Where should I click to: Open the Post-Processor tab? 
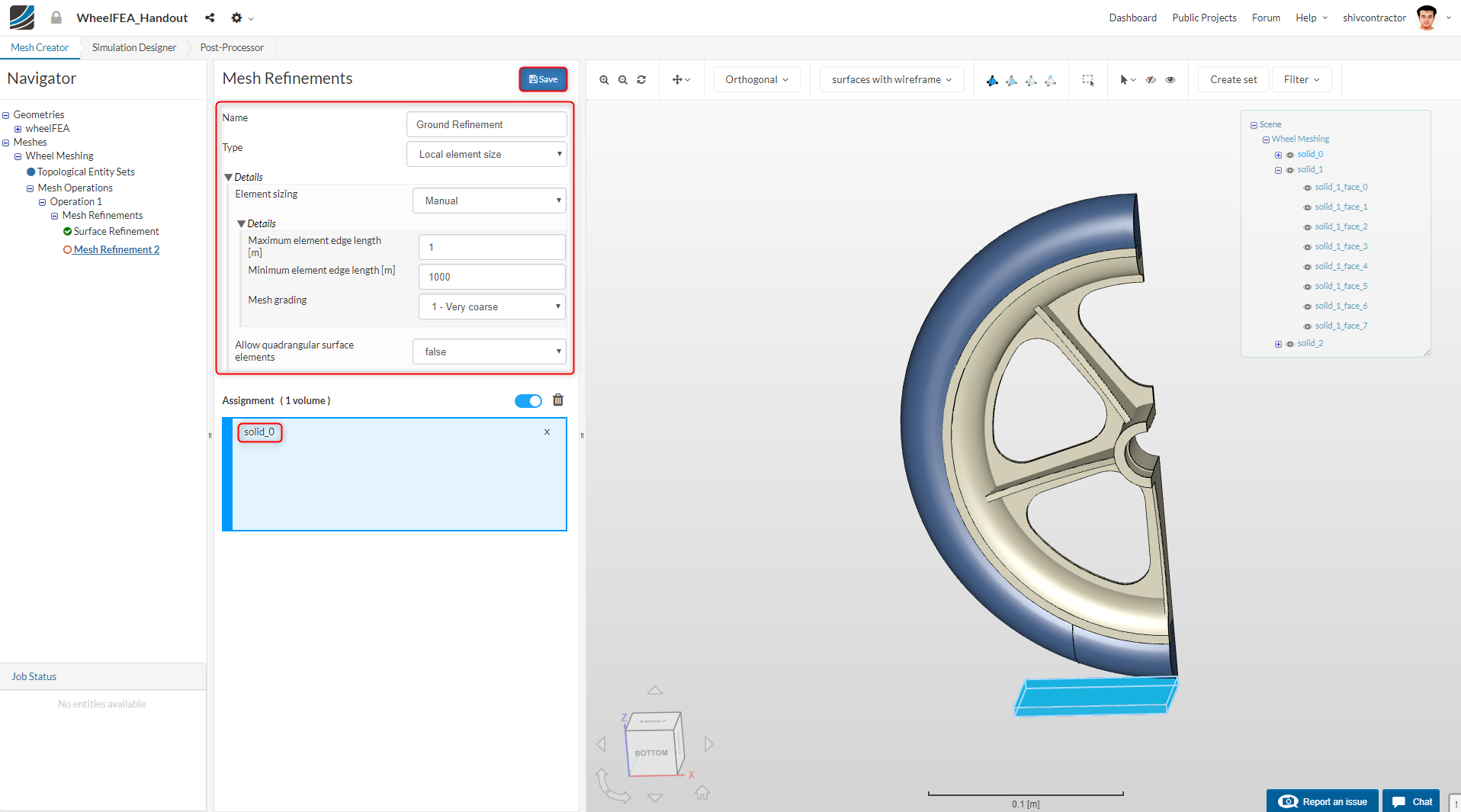(232, 47)
